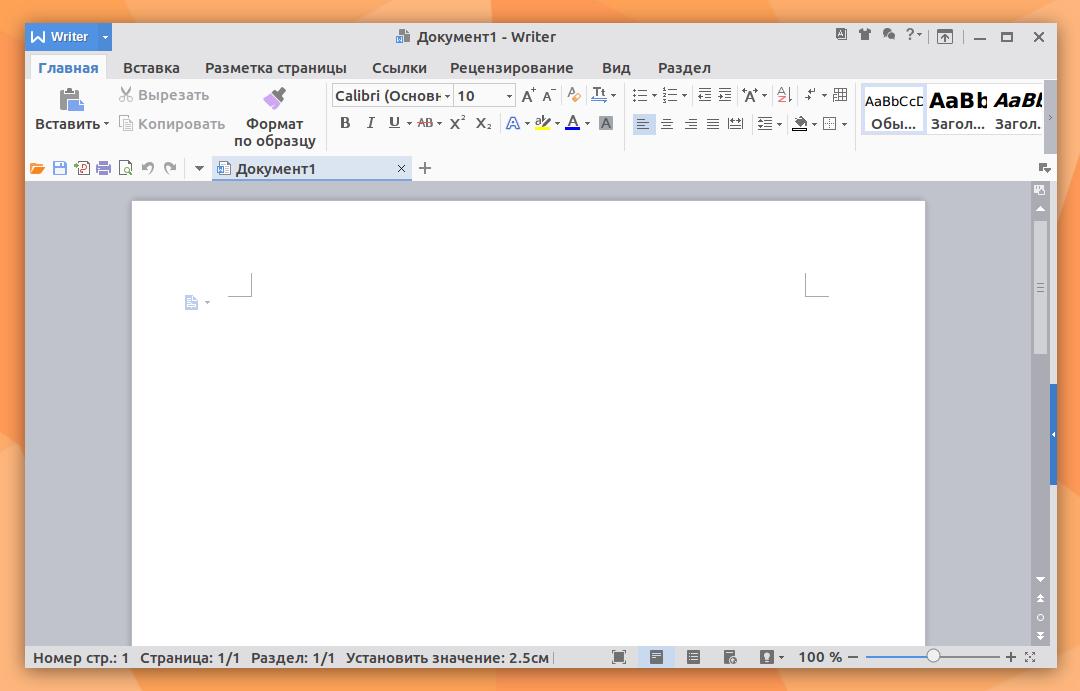Toggle bold formatting
1080x691 pixels.
(x=345, y=123)
